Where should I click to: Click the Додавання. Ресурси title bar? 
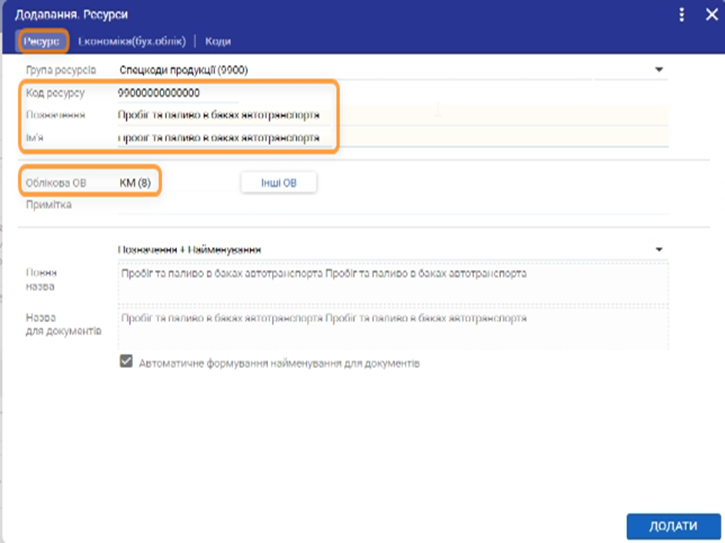(300, 15)
